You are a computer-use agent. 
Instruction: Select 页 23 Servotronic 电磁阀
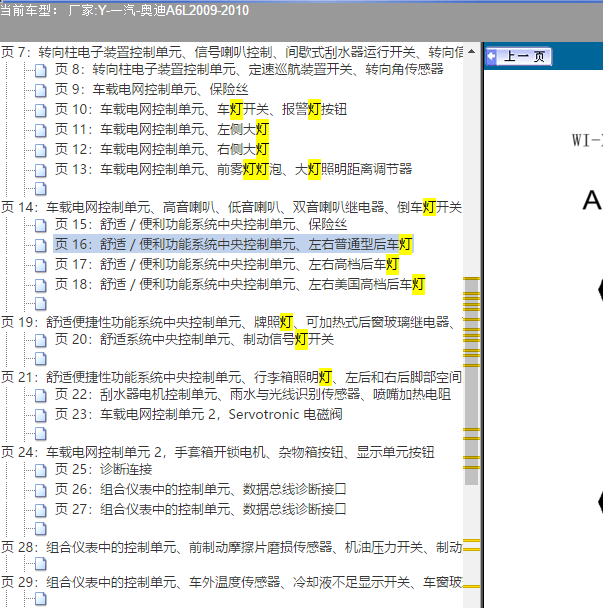(198, 415)
